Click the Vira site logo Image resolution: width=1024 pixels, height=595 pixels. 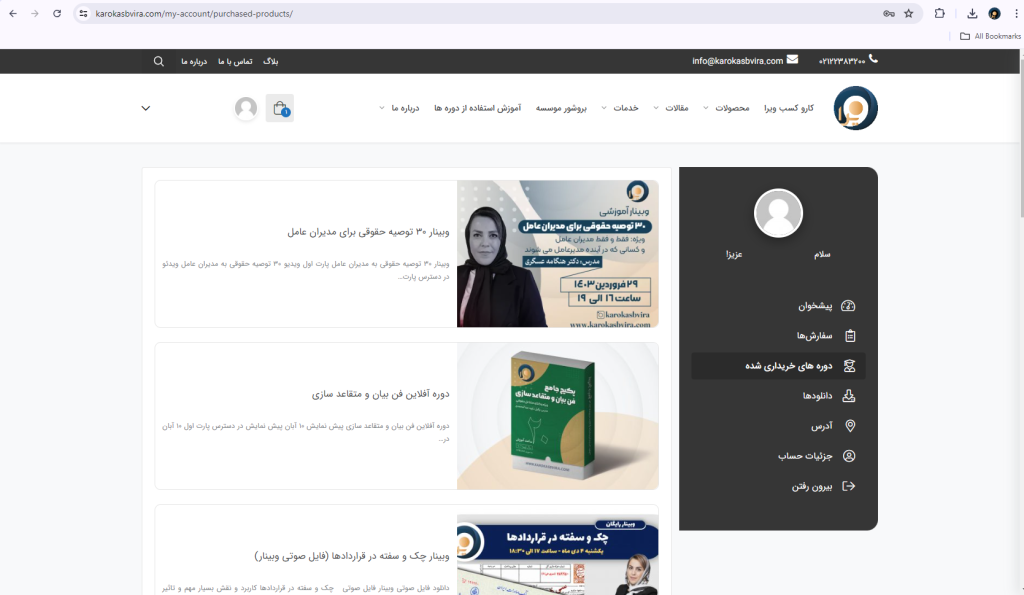click(x=856, y=108)
